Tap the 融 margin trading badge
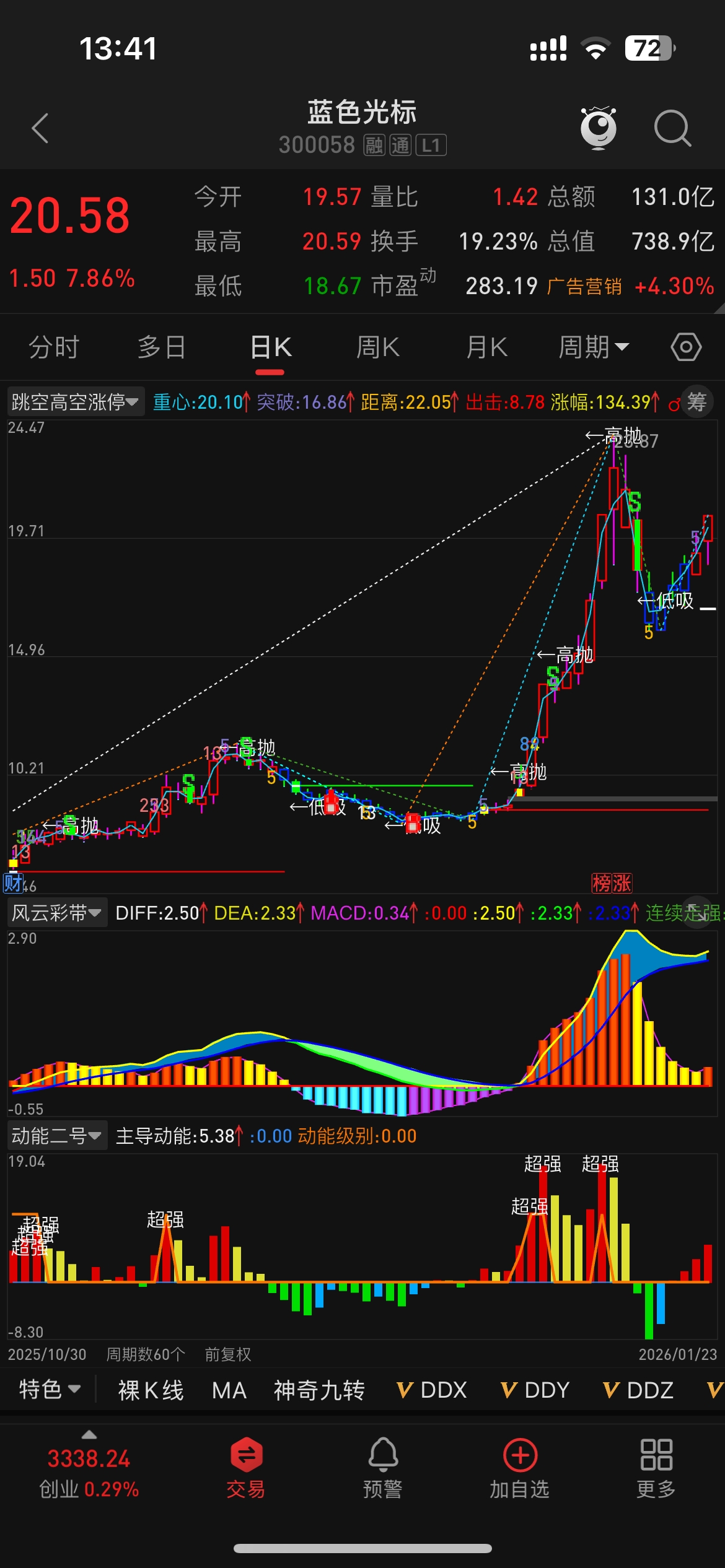 click(374, 146)
